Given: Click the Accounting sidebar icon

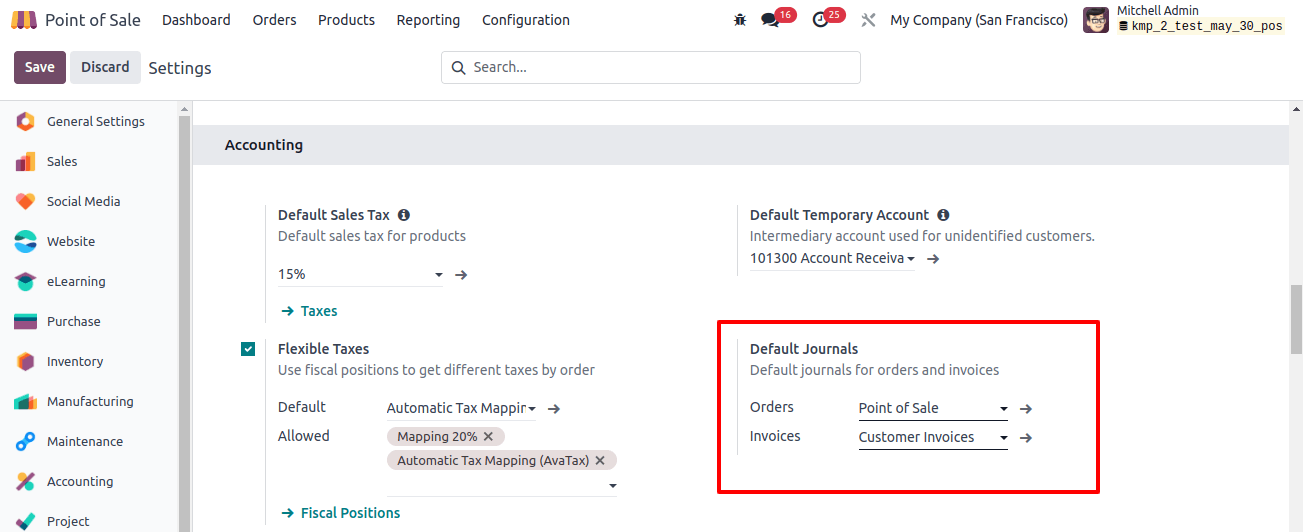Looking at the screenshot, I should coord(25,481).
